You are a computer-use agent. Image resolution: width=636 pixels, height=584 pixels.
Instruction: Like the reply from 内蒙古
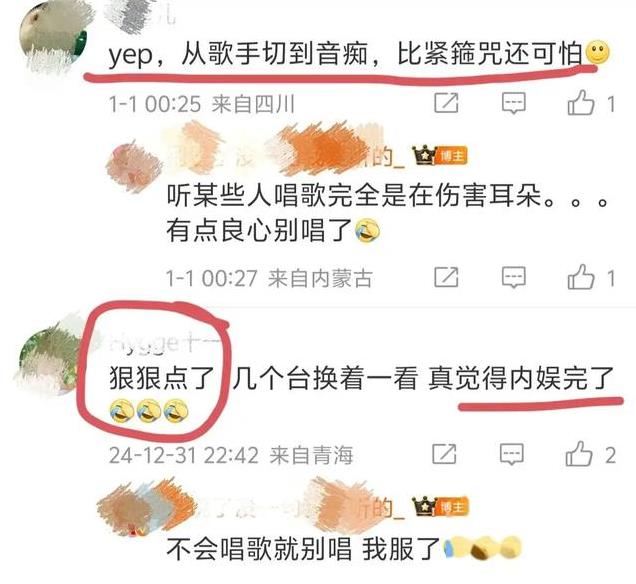[581, 277]
